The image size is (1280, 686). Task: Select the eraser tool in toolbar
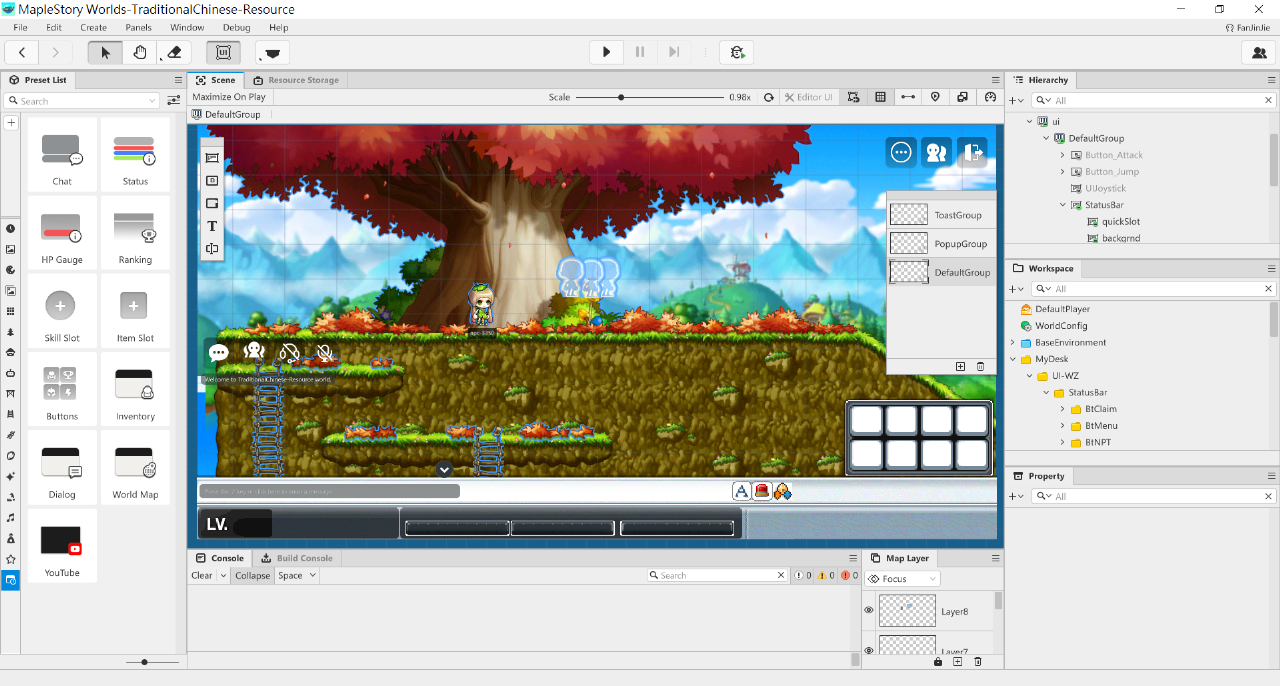[174, 52]
